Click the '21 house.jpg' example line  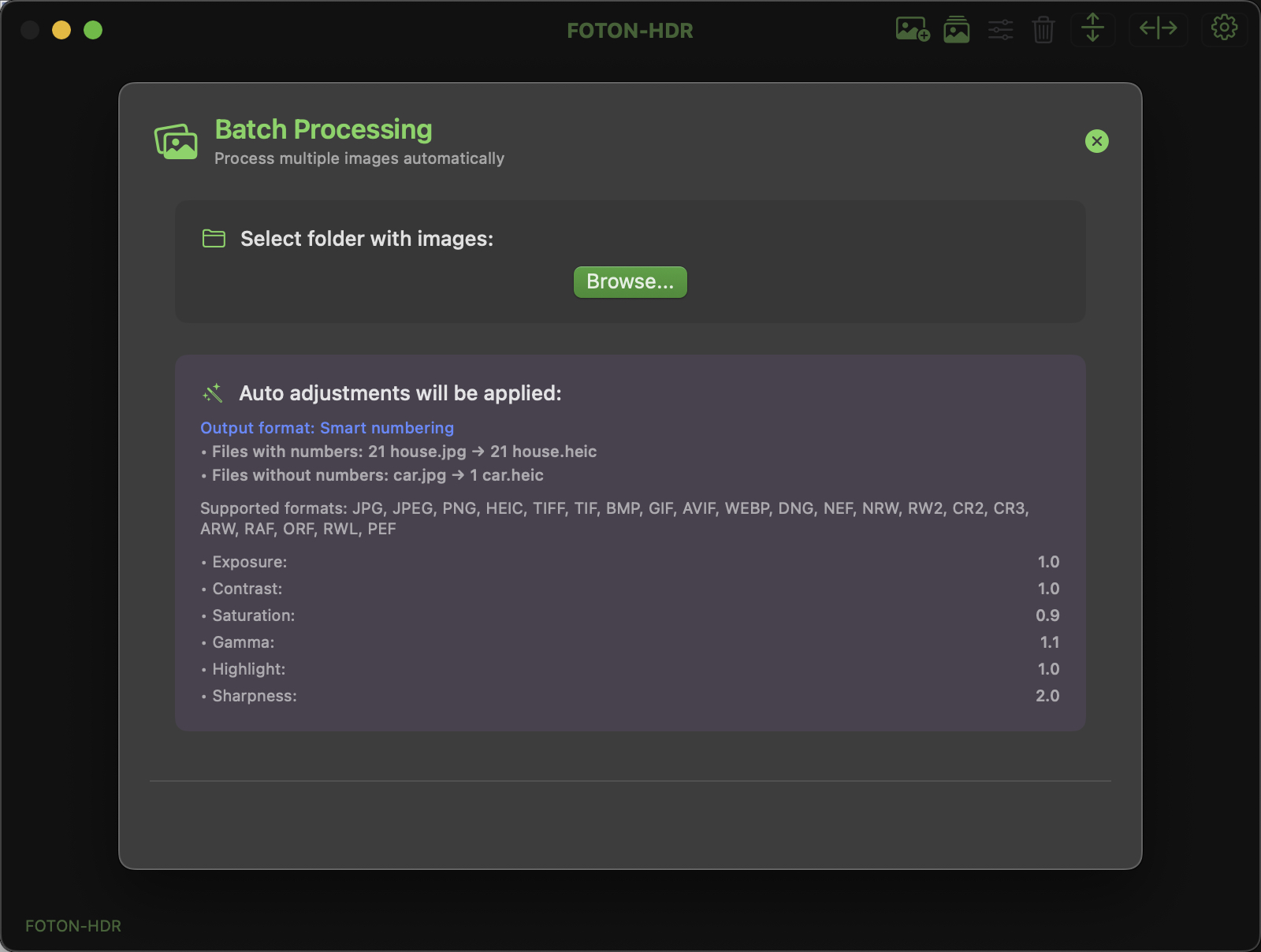[399, 452]
